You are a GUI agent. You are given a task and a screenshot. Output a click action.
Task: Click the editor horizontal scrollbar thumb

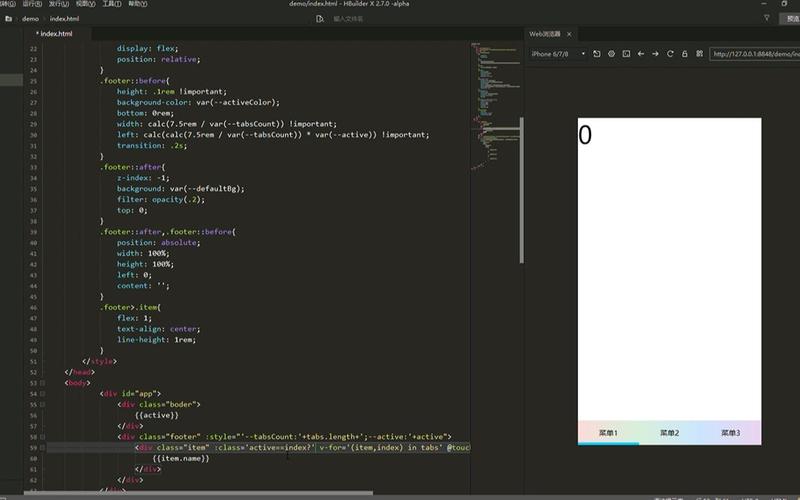198,493
